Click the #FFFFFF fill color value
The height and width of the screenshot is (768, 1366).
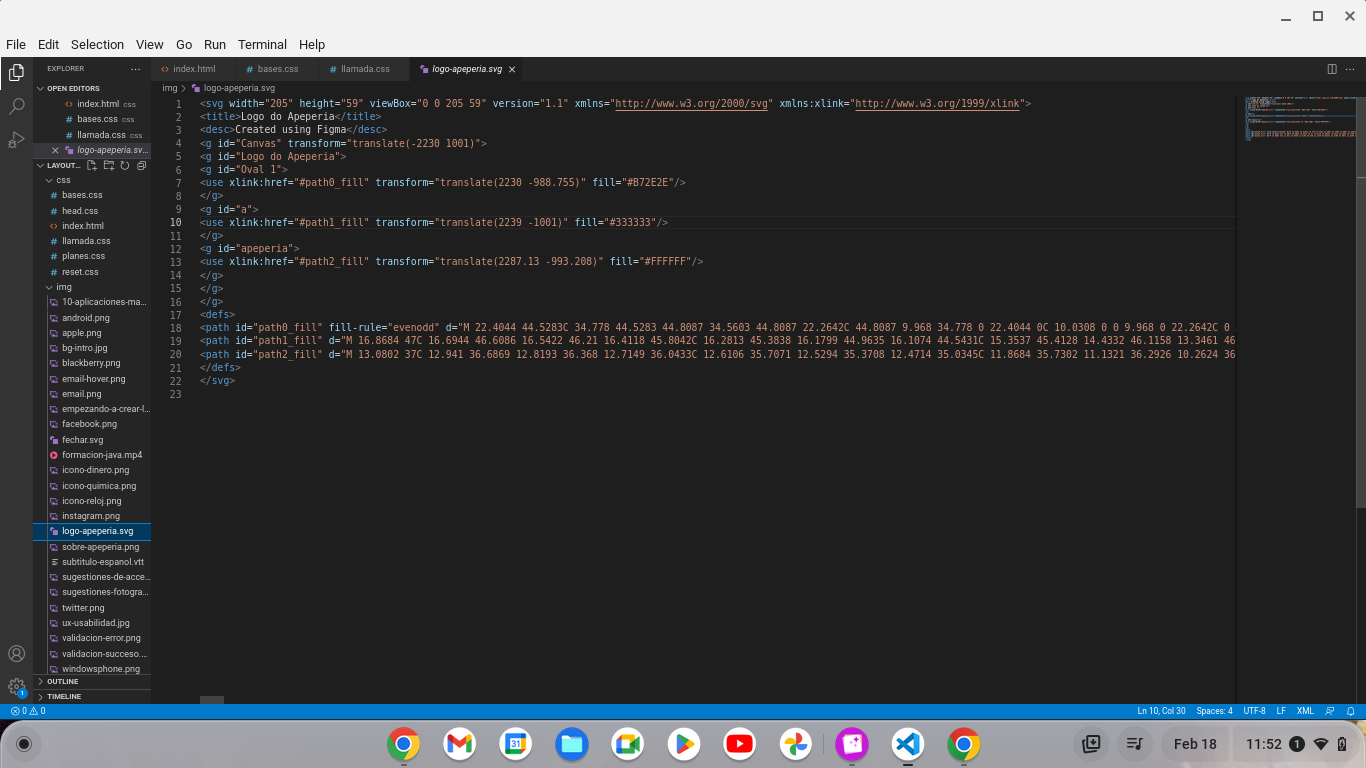click(668, 261)
